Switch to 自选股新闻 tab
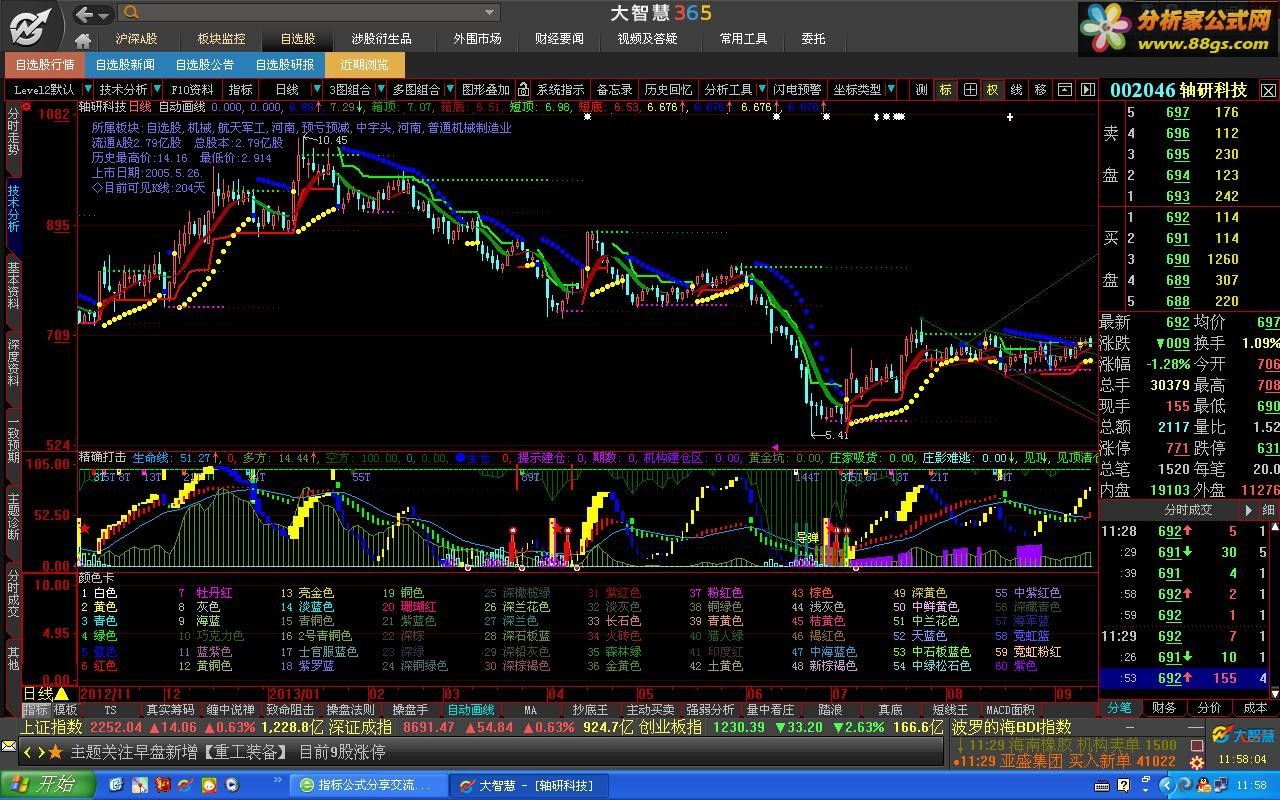This screenshot has width=1280, height=800. [x=125, y=64]
